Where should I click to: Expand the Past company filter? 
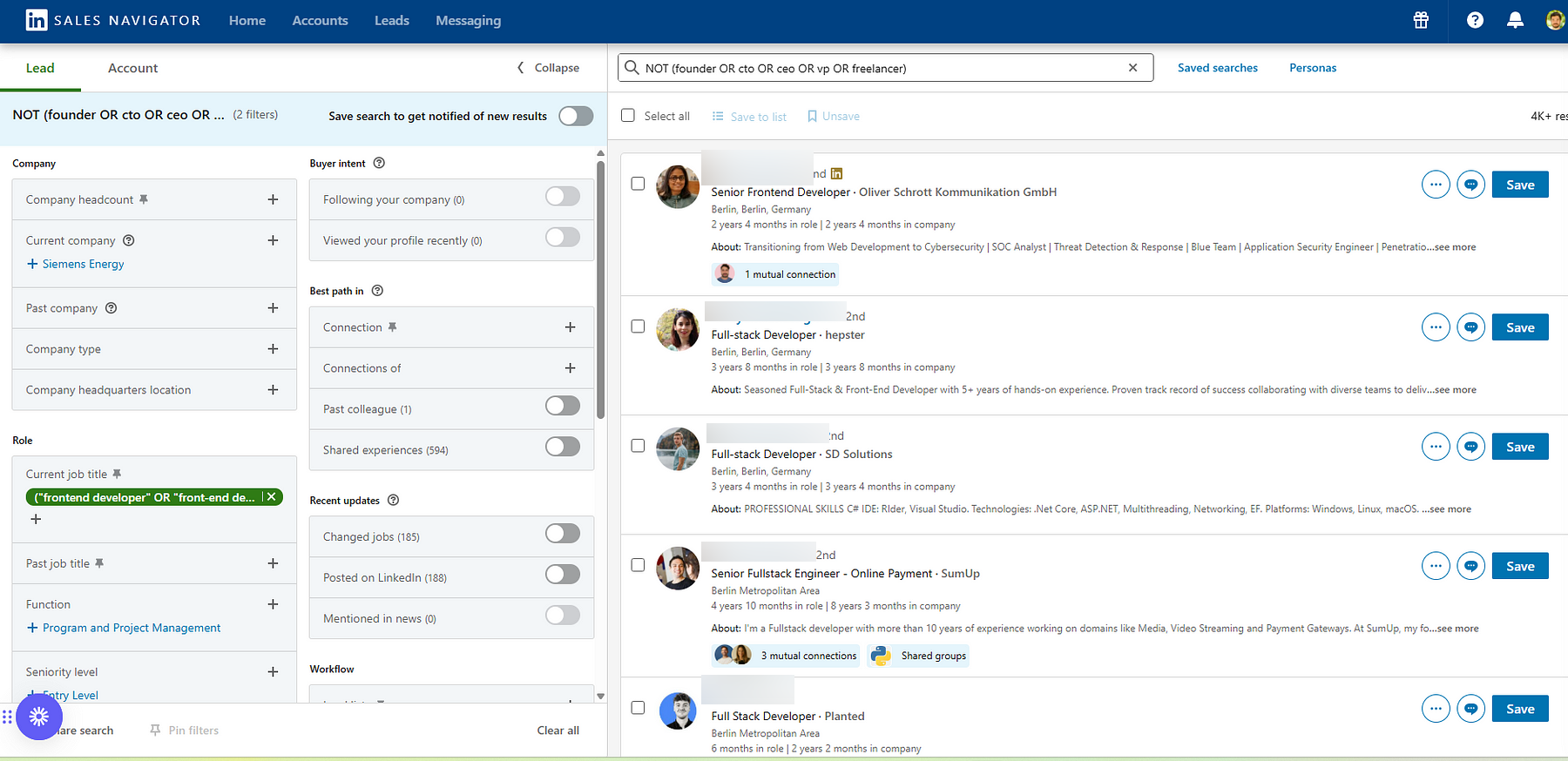point(273,308)
